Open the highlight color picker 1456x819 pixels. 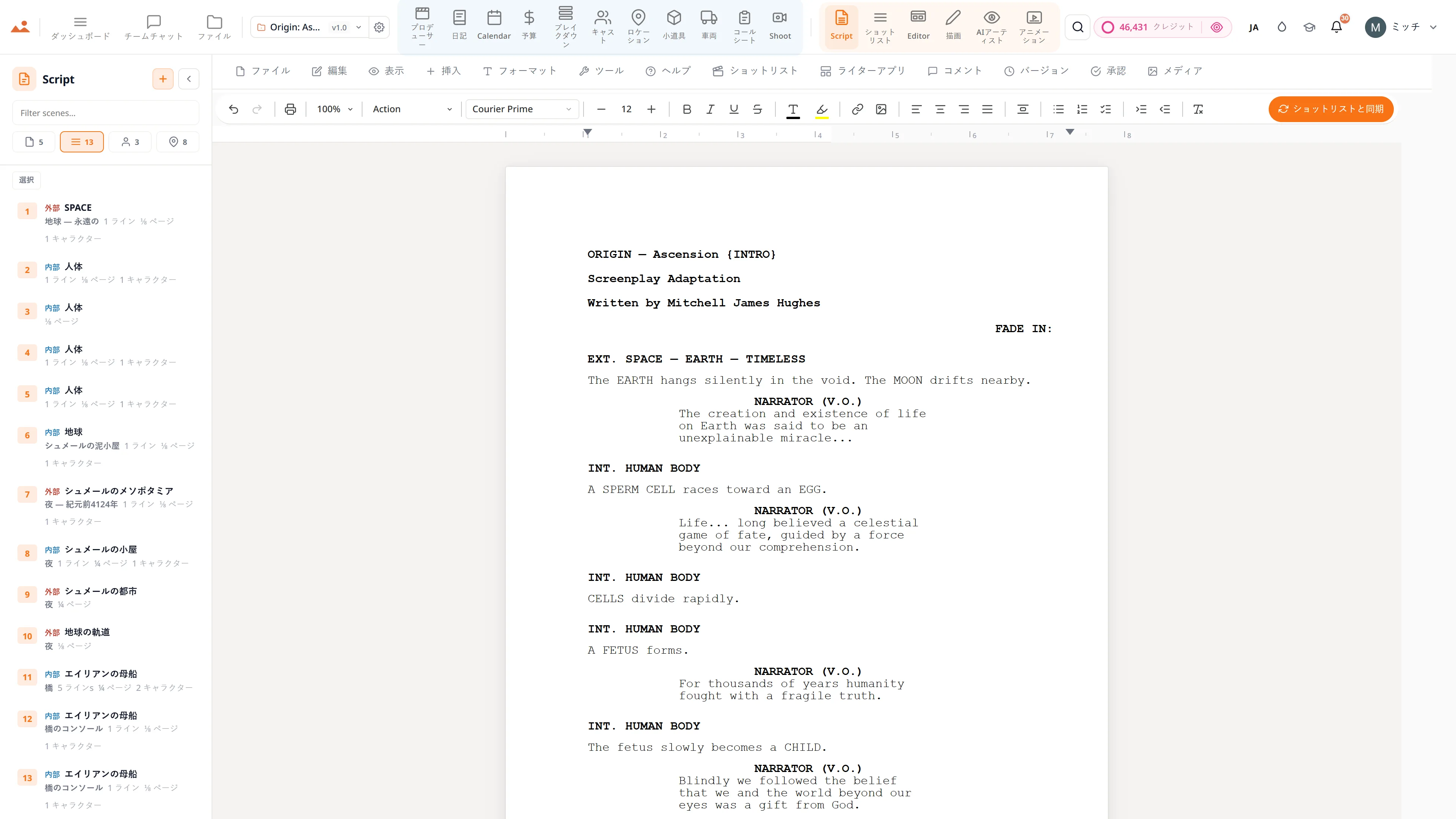pos(822,109)
